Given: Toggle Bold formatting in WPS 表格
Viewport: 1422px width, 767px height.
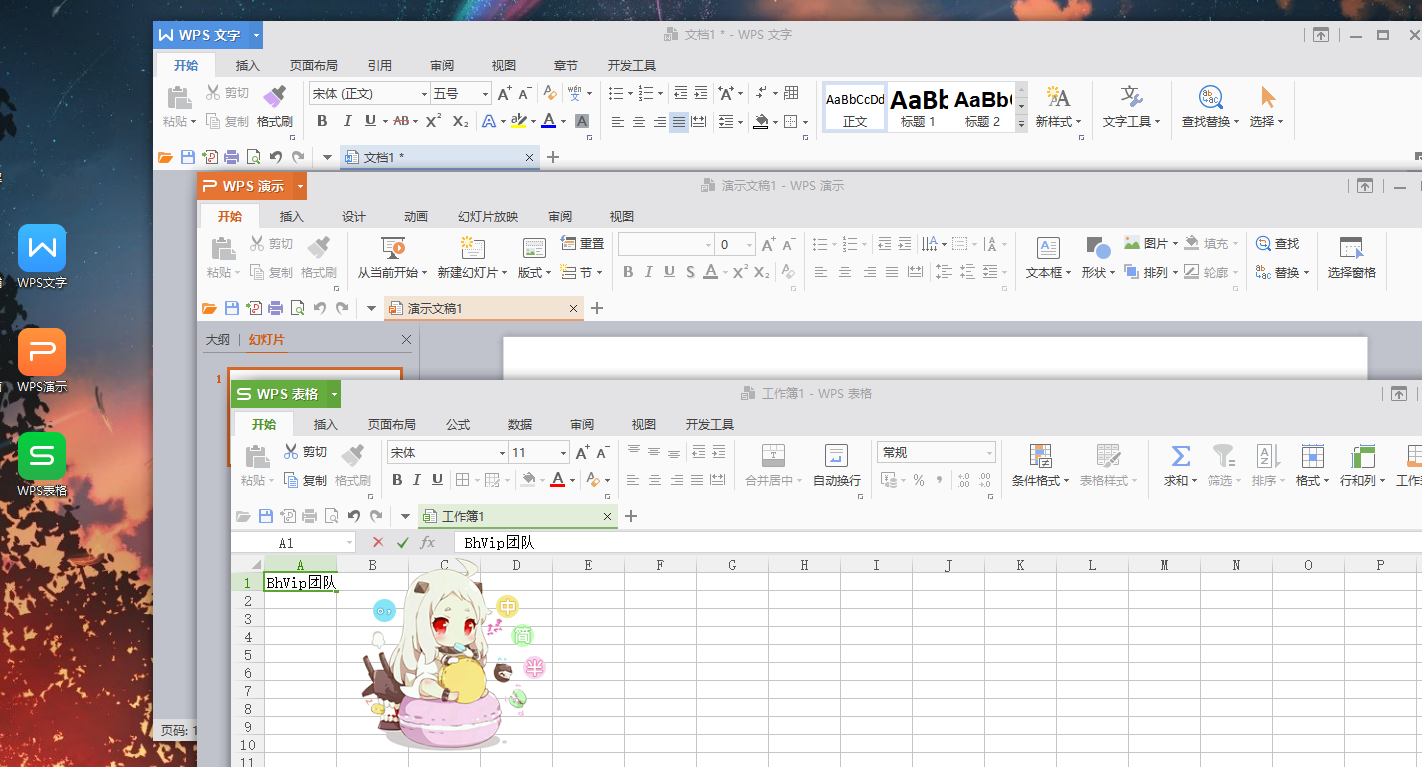Looking at the screenshot, I should click(399, 480).
